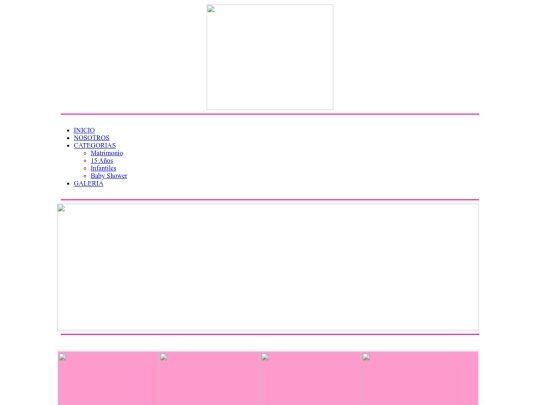Go to the NOSOTROS page
Image resolution: width=540 pixels, height=405 pixels.
[x=91, y=138]
